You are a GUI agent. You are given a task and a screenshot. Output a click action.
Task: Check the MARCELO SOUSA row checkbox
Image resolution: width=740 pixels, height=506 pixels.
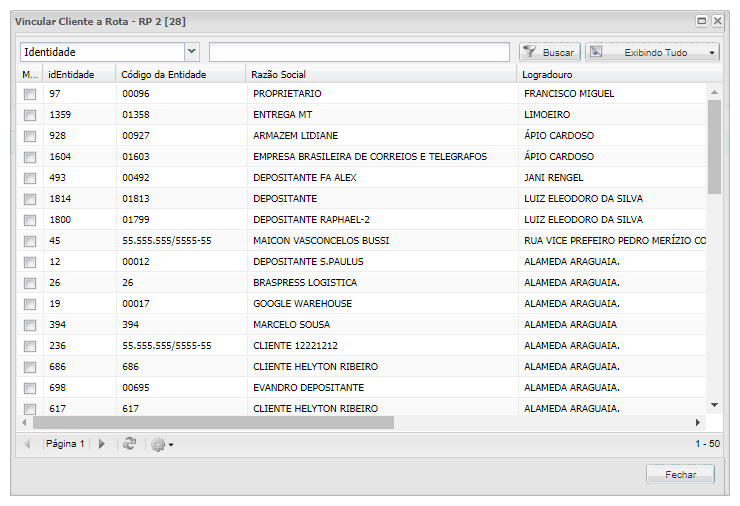(30, 325)
